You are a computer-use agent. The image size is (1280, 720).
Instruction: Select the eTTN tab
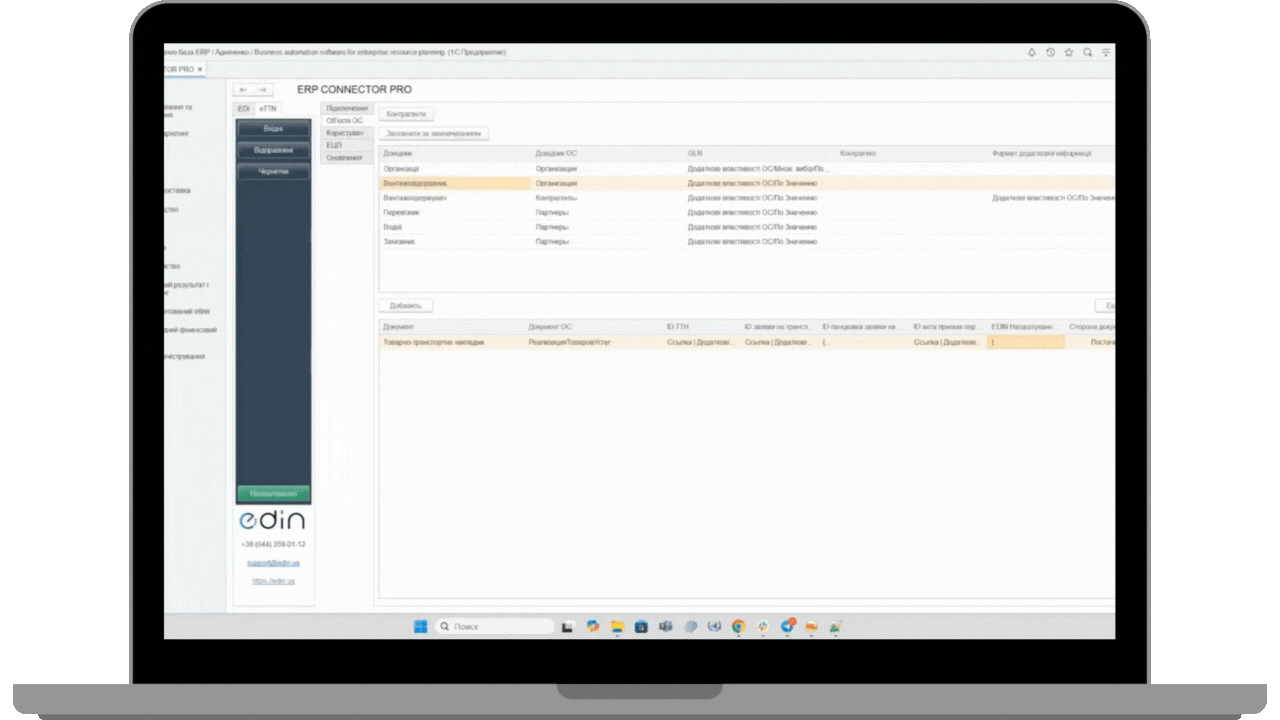click(x=267, y=108)
